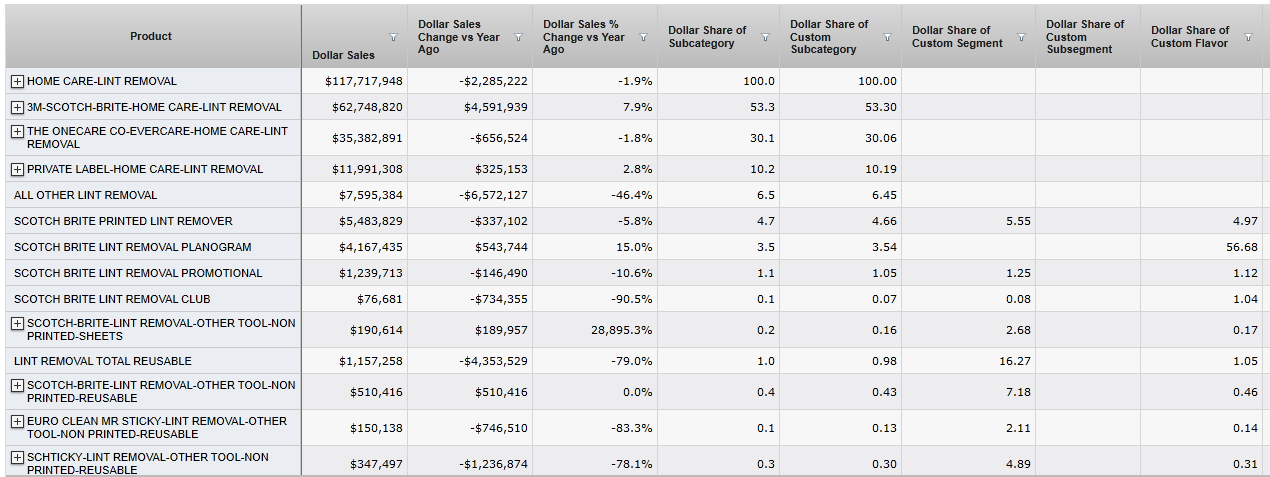Click the Dollar Share of Custom Subsegment header
This screenshot has width=1270, height=477.
tap(1085, 37)
